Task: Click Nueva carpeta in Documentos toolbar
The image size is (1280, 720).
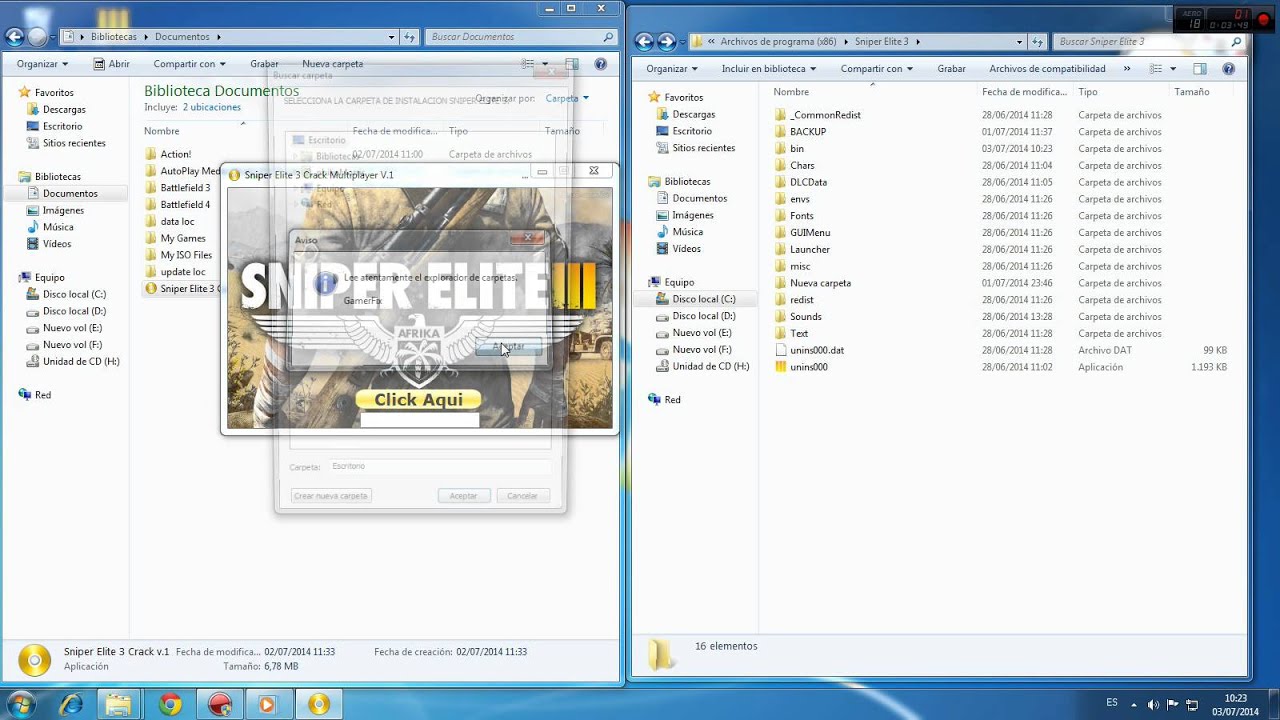Action: click(333, 64)
